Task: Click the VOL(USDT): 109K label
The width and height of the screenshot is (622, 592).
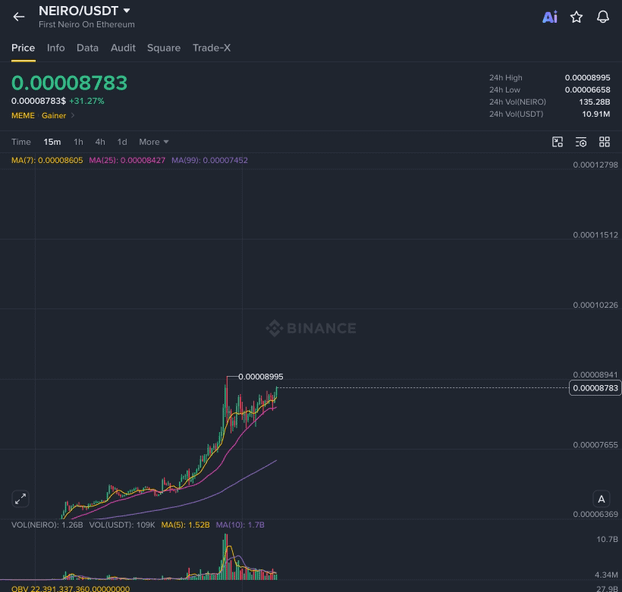Action: [122, 525]
